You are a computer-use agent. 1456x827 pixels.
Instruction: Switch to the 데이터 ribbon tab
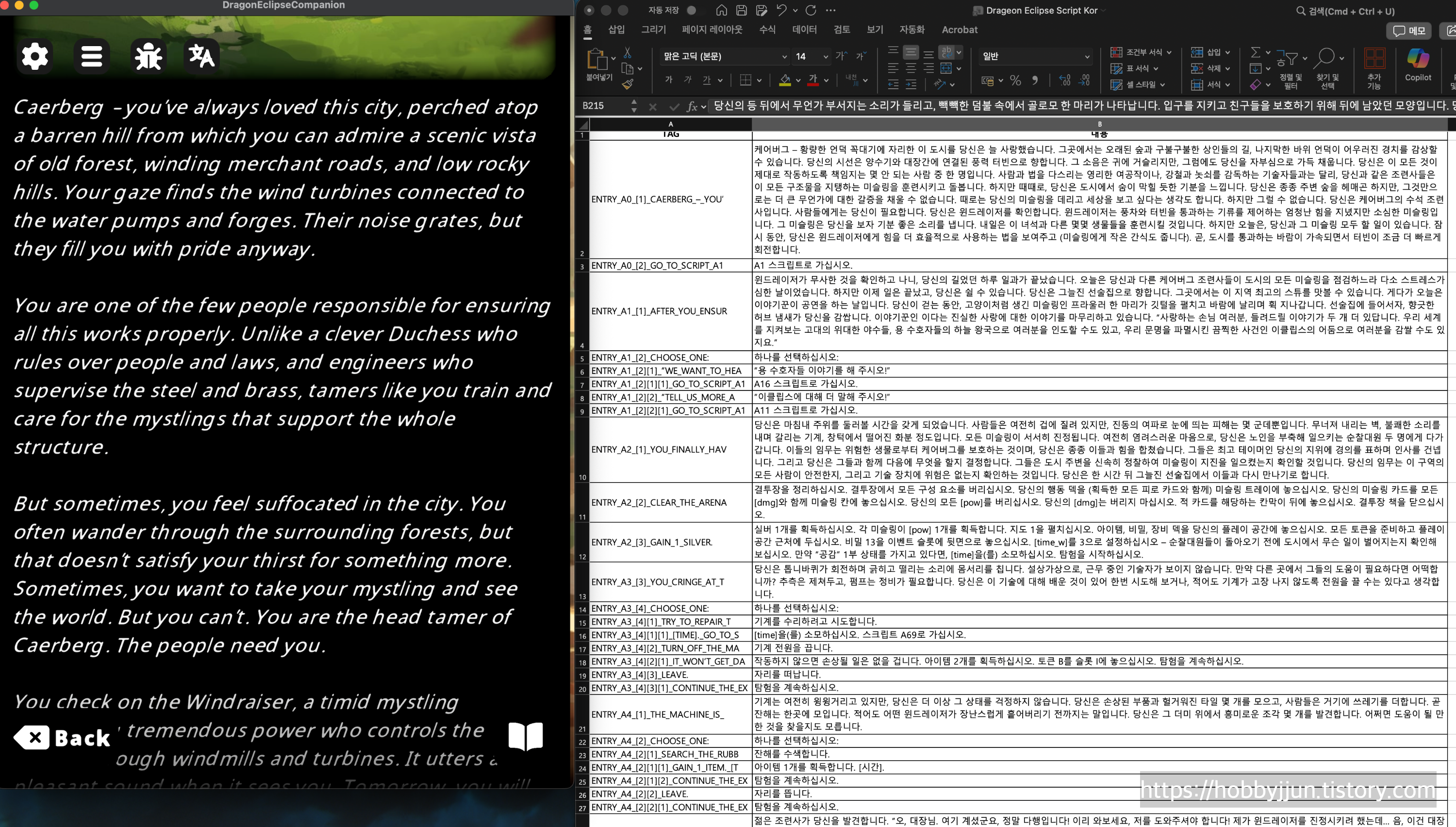click(804, 30)
